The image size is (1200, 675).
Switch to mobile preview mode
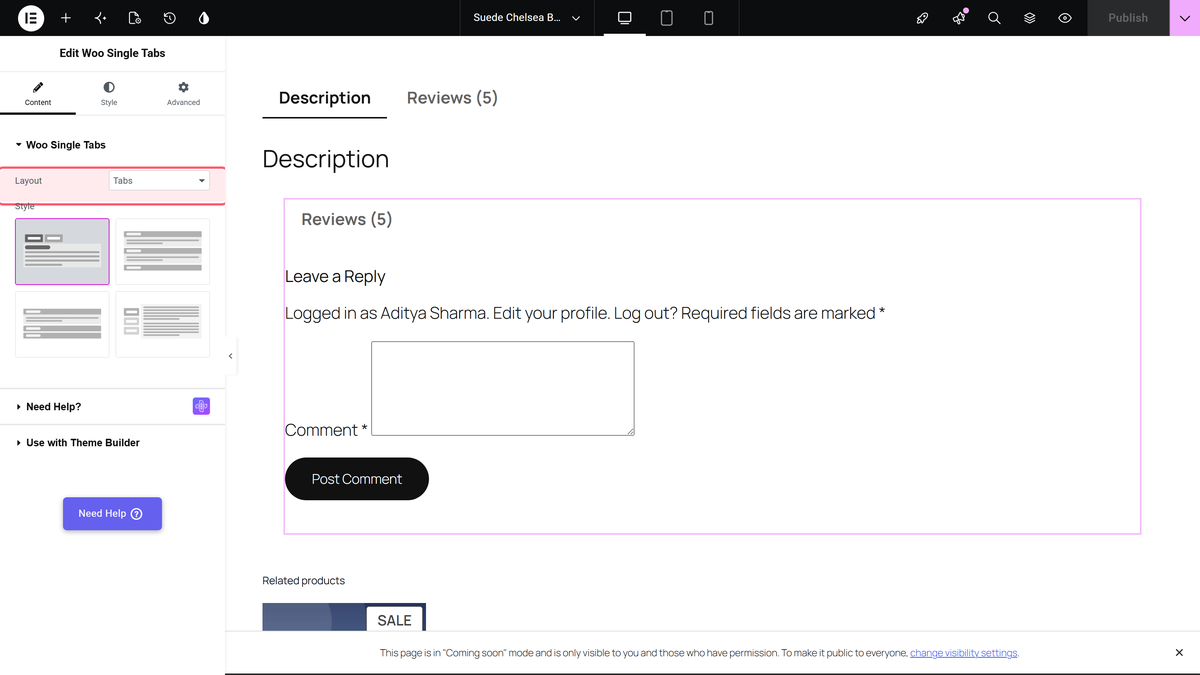[x=709, y=18]
